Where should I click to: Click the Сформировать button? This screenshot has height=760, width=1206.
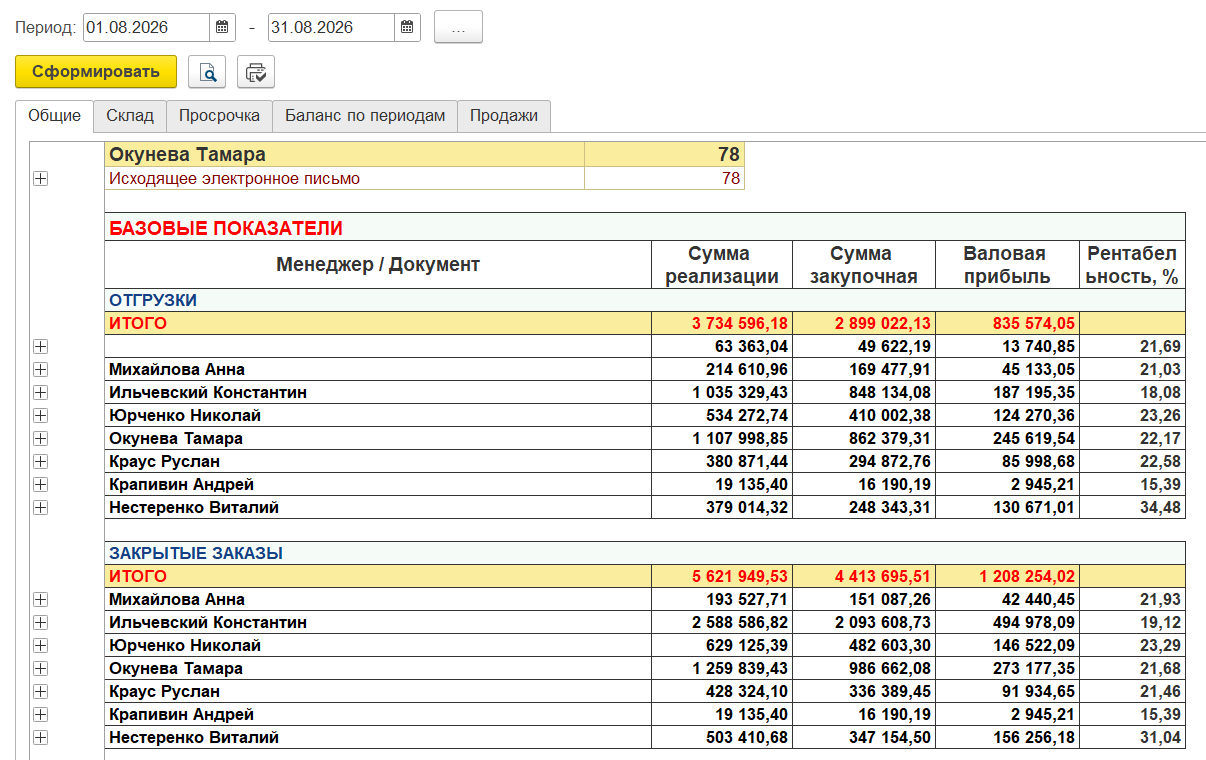coord(96,72)
